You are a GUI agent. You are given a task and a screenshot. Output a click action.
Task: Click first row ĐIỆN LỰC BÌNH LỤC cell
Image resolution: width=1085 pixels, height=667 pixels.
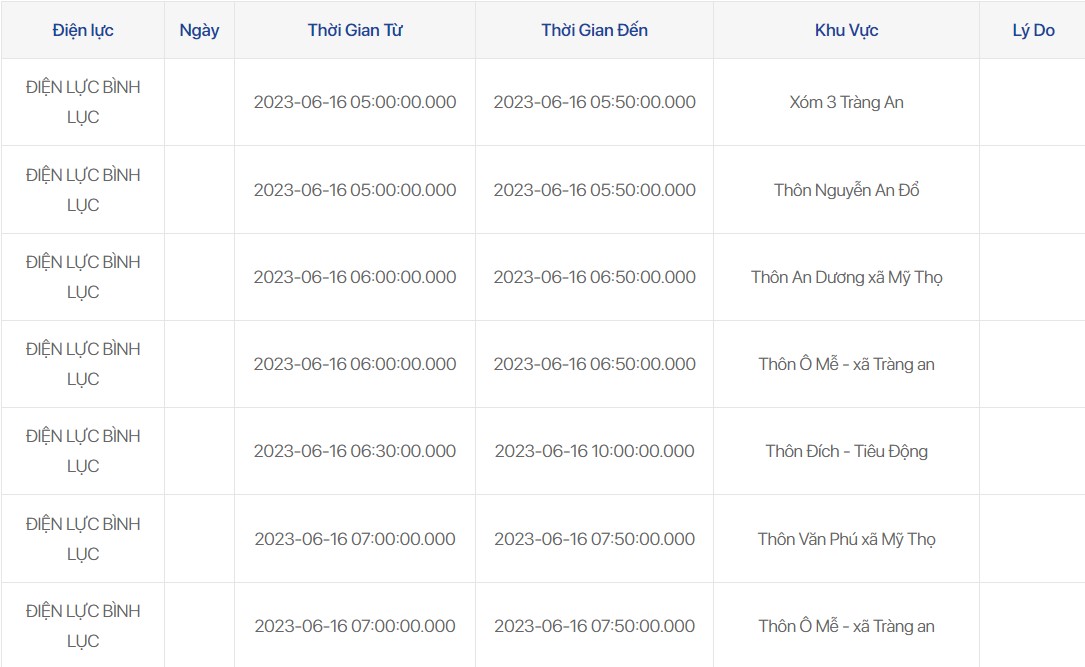click(83, 102)
